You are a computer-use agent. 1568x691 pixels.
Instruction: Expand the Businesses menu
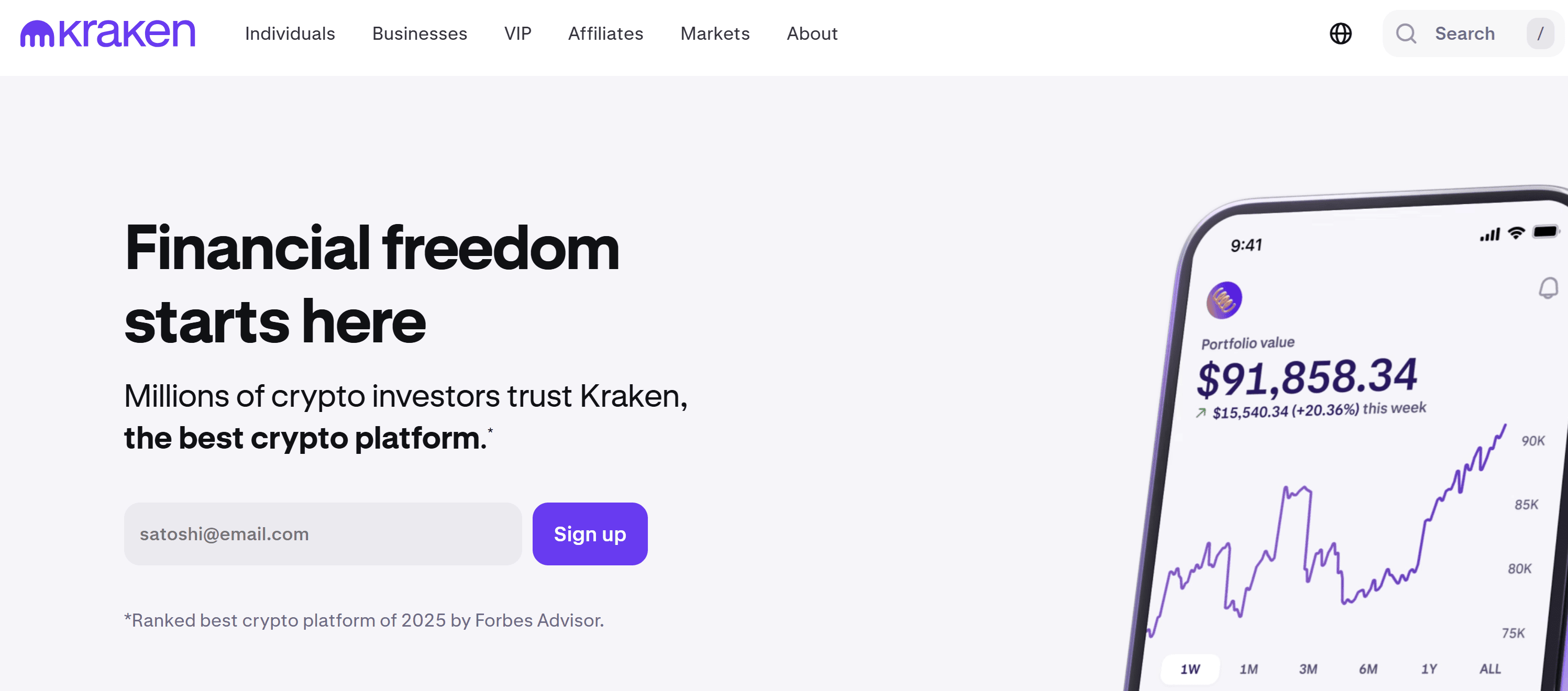419,34
